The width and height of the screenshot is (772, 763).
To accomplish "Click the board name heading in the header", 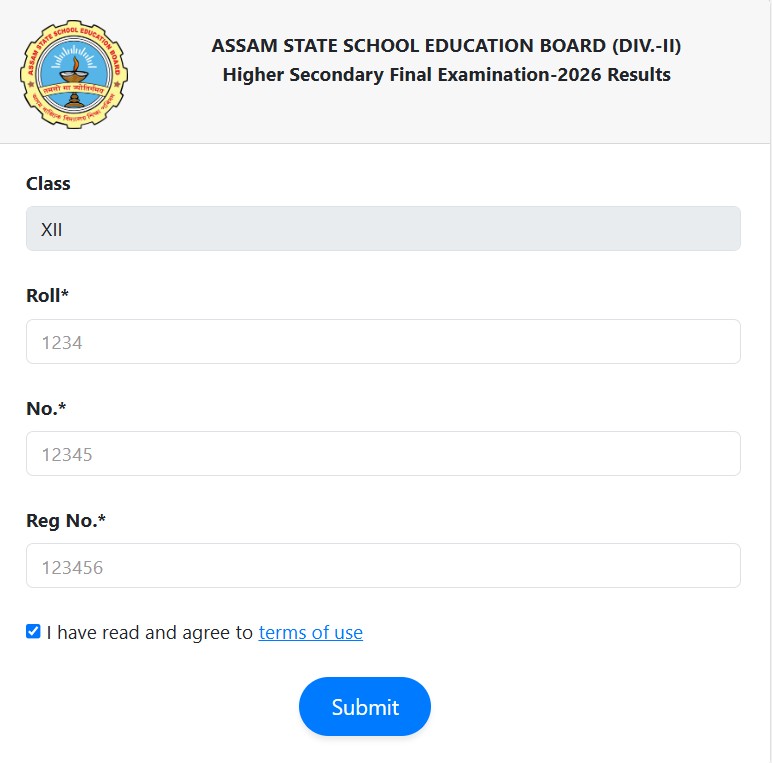I will click(446, 46).
